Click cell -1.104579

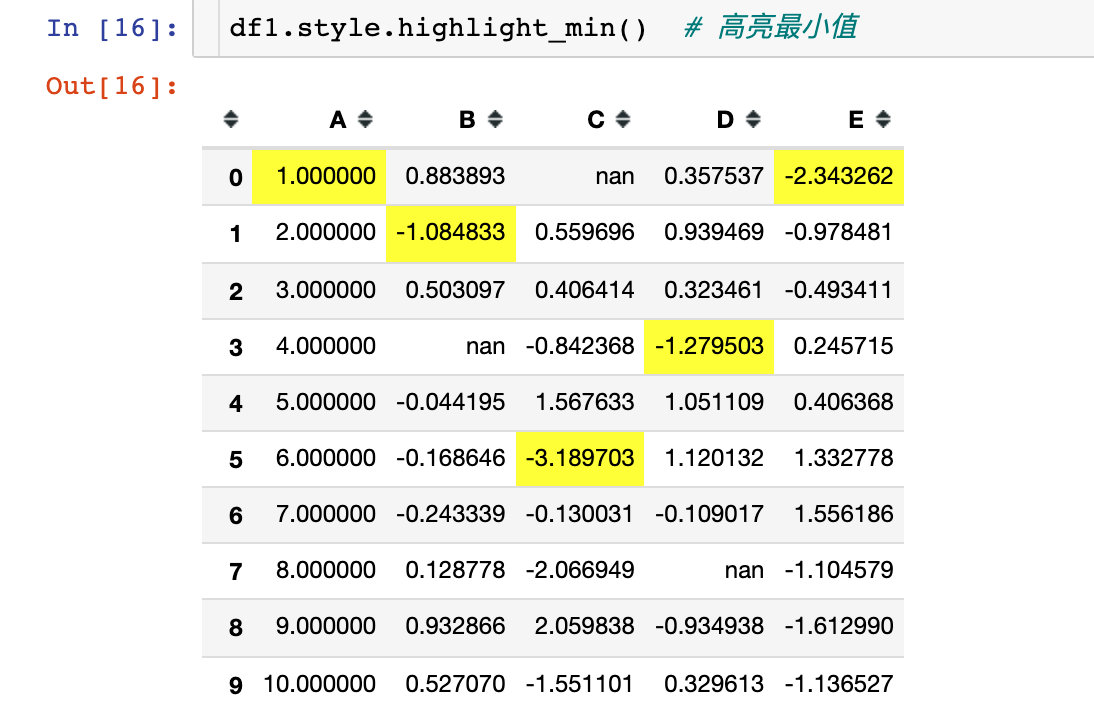pos(839,571)
